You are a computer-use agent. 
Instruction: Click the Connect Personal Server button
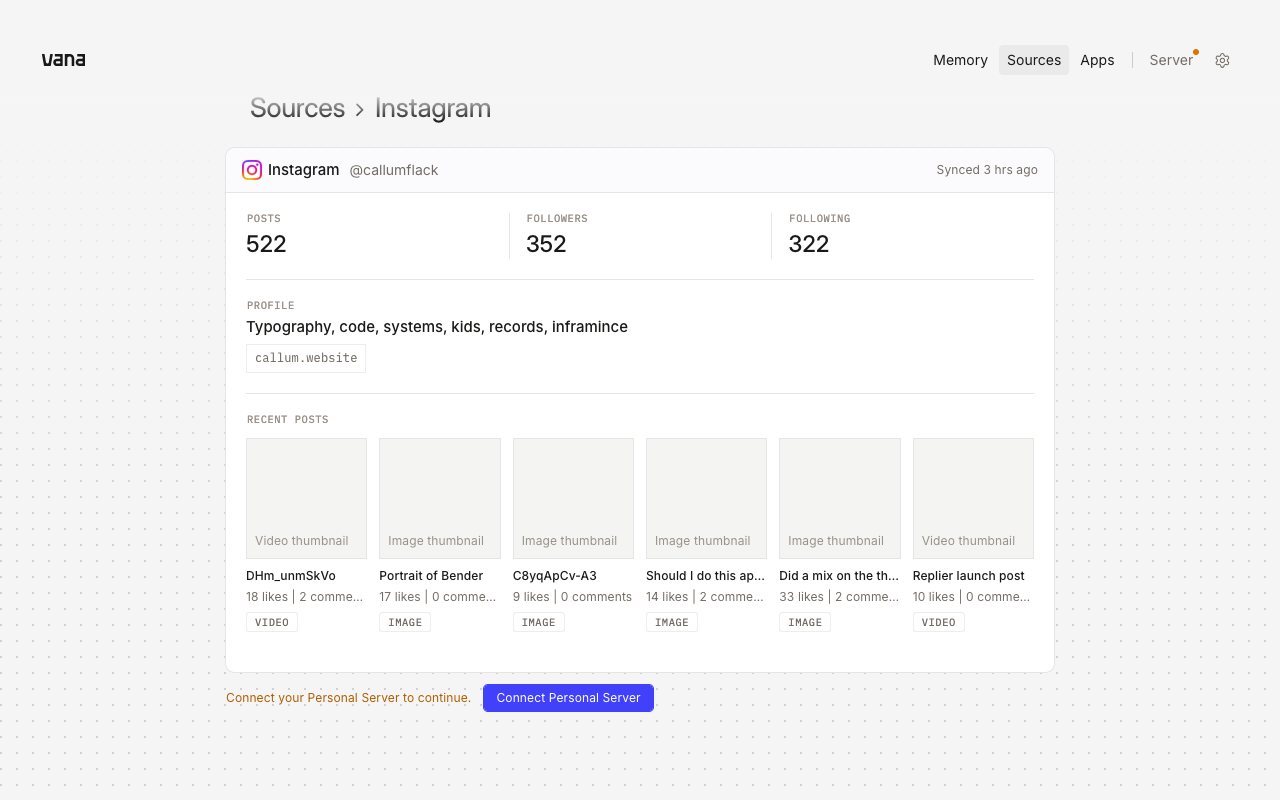pos(568,698)
